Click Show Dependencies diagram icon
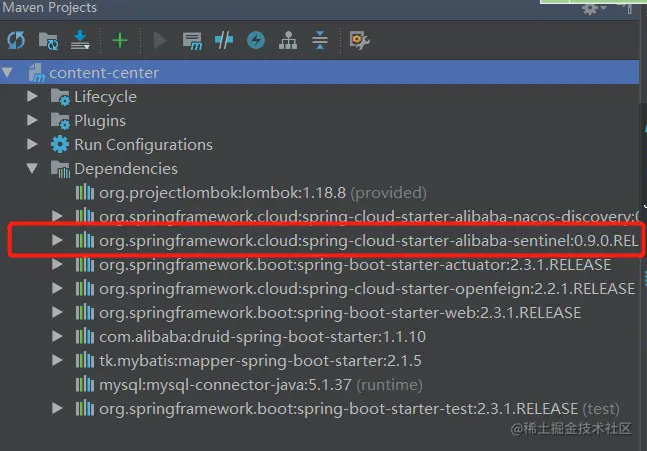The image size is (647, 451). [x=288, y=40]
